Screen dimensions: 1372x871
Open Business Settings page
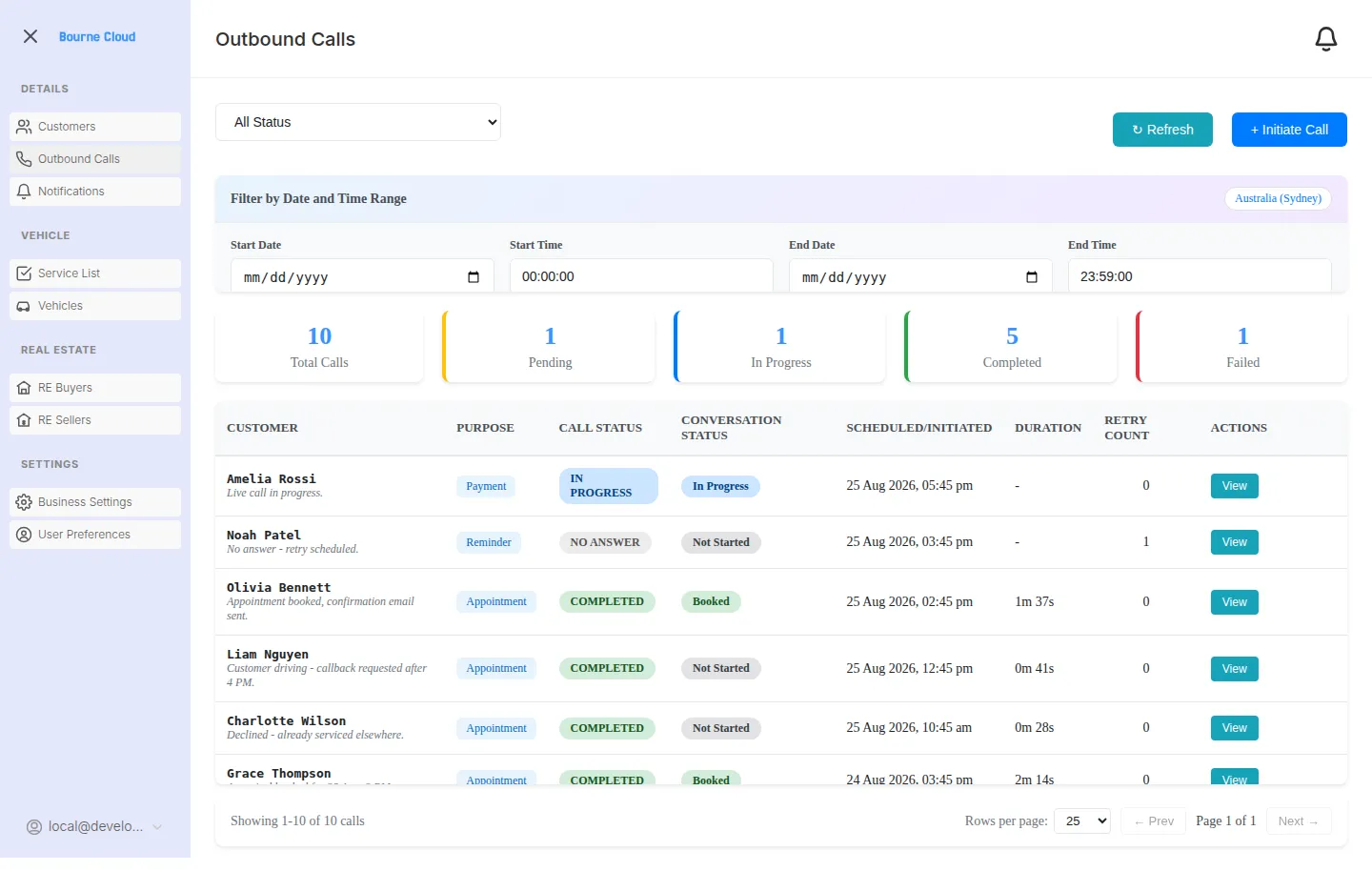tap(95, 502)
